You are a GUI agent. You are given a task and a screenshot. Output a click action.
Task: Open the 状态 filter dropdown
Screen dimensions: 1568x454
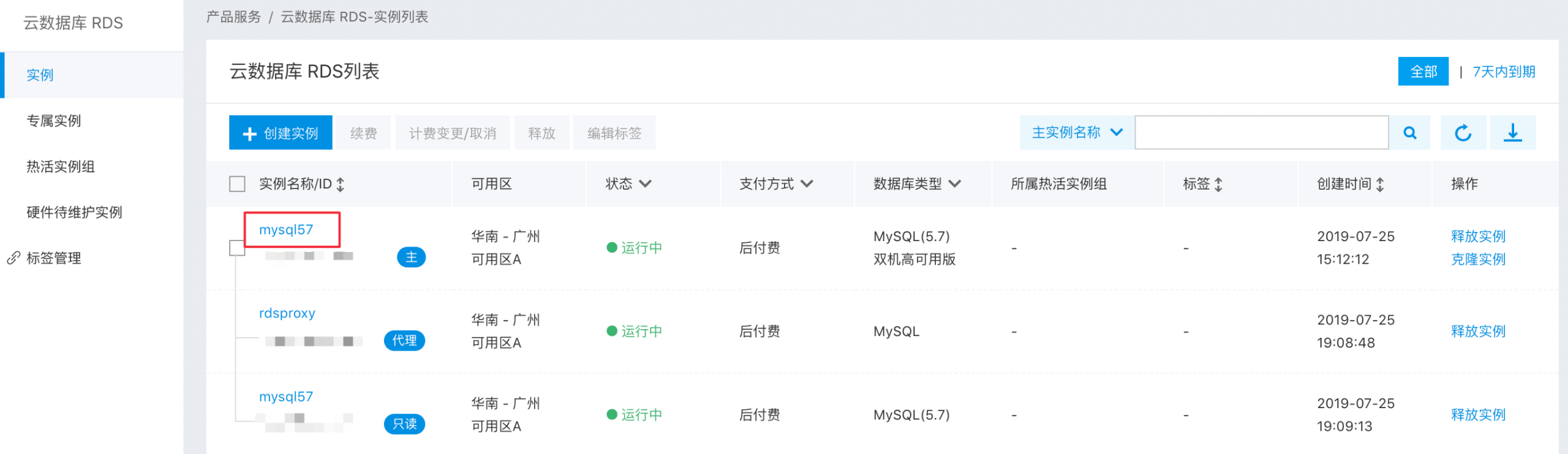(x=644, y=184)
